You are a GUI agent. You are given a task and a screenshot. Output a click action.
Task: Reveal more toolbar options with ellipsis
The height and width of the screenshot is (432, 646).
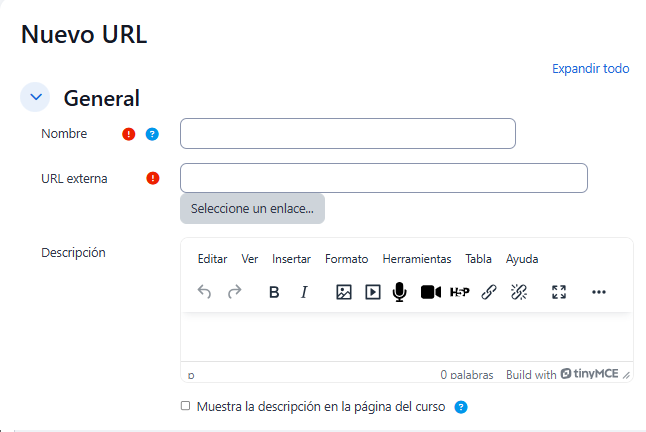(x=599, y=292)
